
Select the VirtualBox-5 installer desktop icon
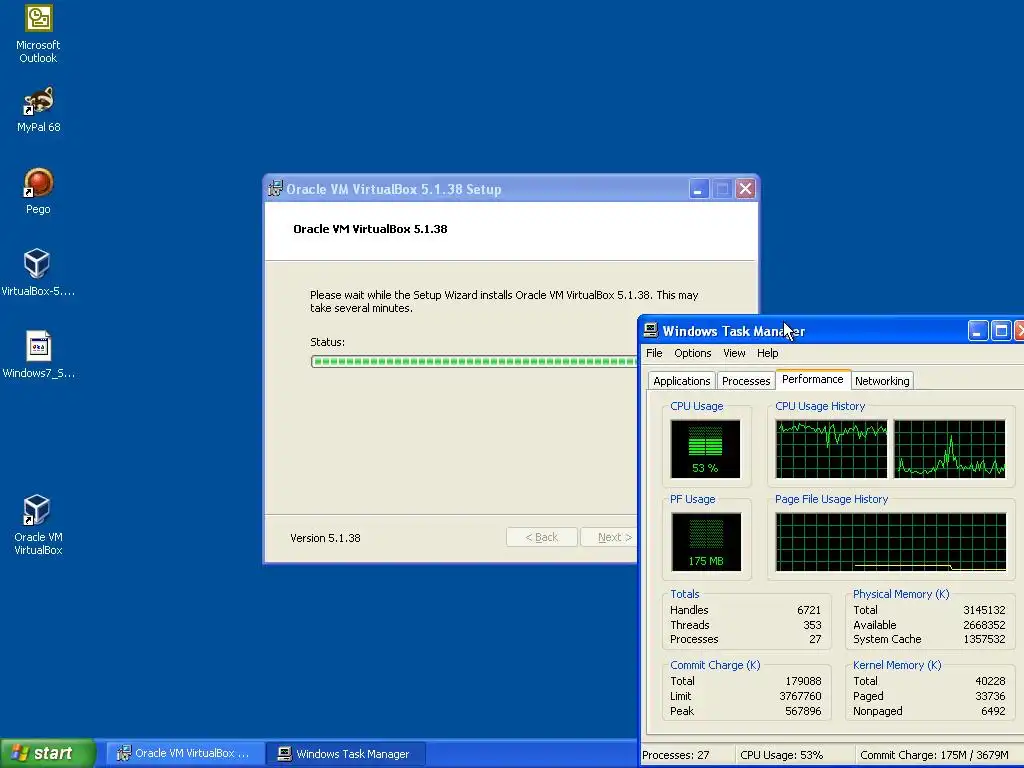tap(38, 273)
